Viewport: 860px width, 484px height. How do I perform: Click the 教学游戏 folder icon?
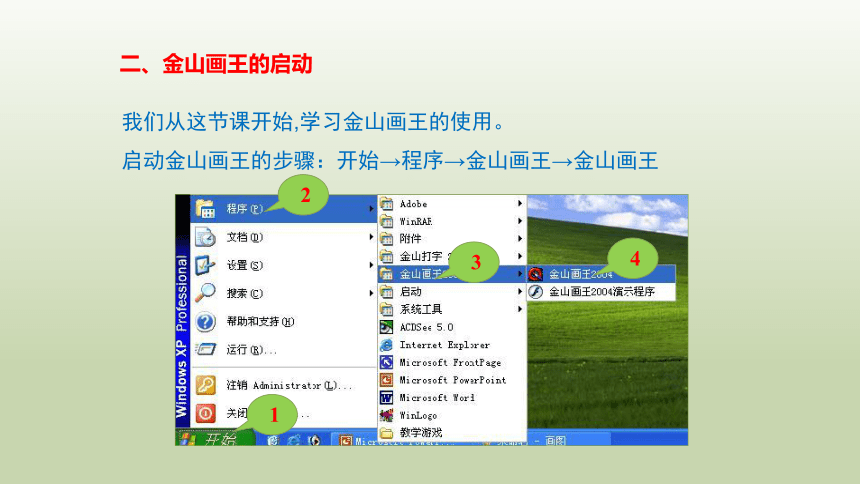tap(387, 433)
